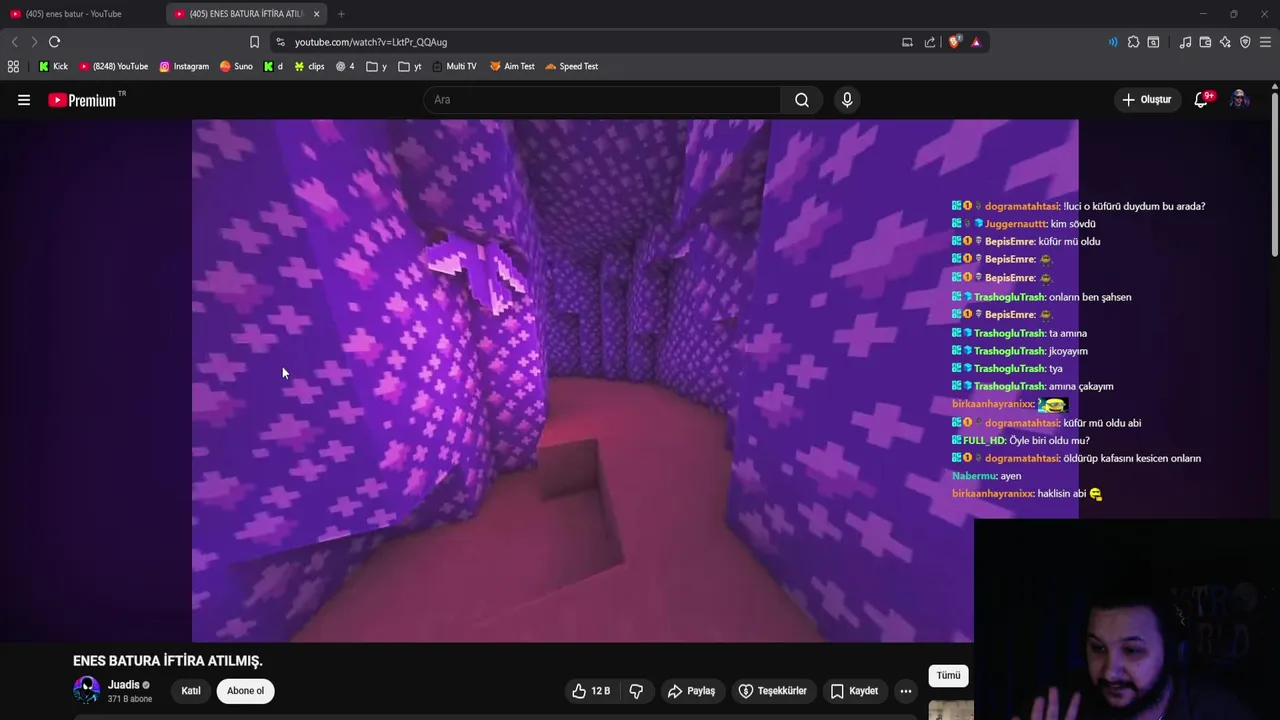
Task: Open the Aim Test bookmark
Action: [x=512, y=66]
